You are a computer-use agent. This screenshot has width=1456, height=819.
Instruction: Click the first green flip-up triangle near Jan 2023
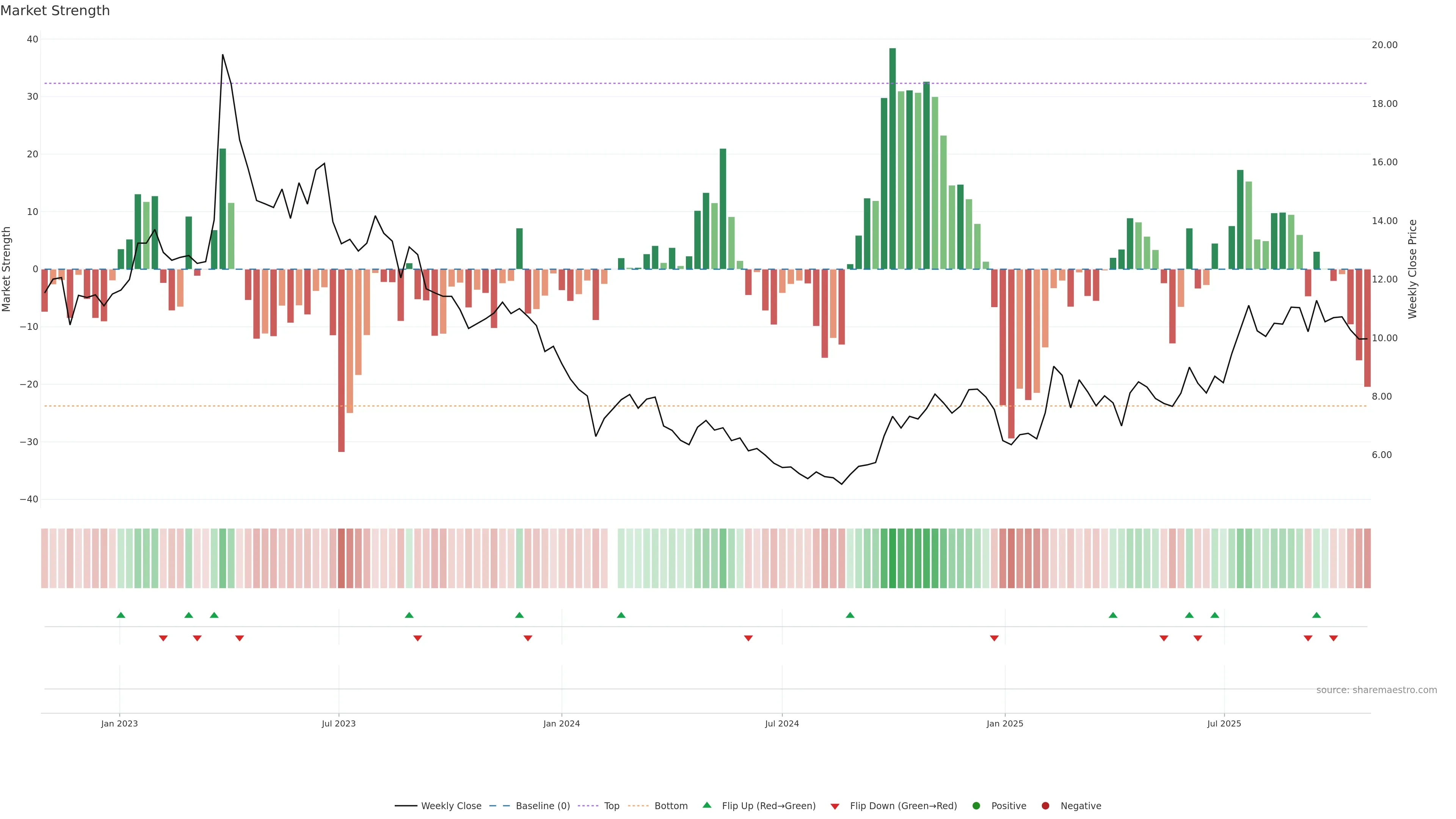121,615
